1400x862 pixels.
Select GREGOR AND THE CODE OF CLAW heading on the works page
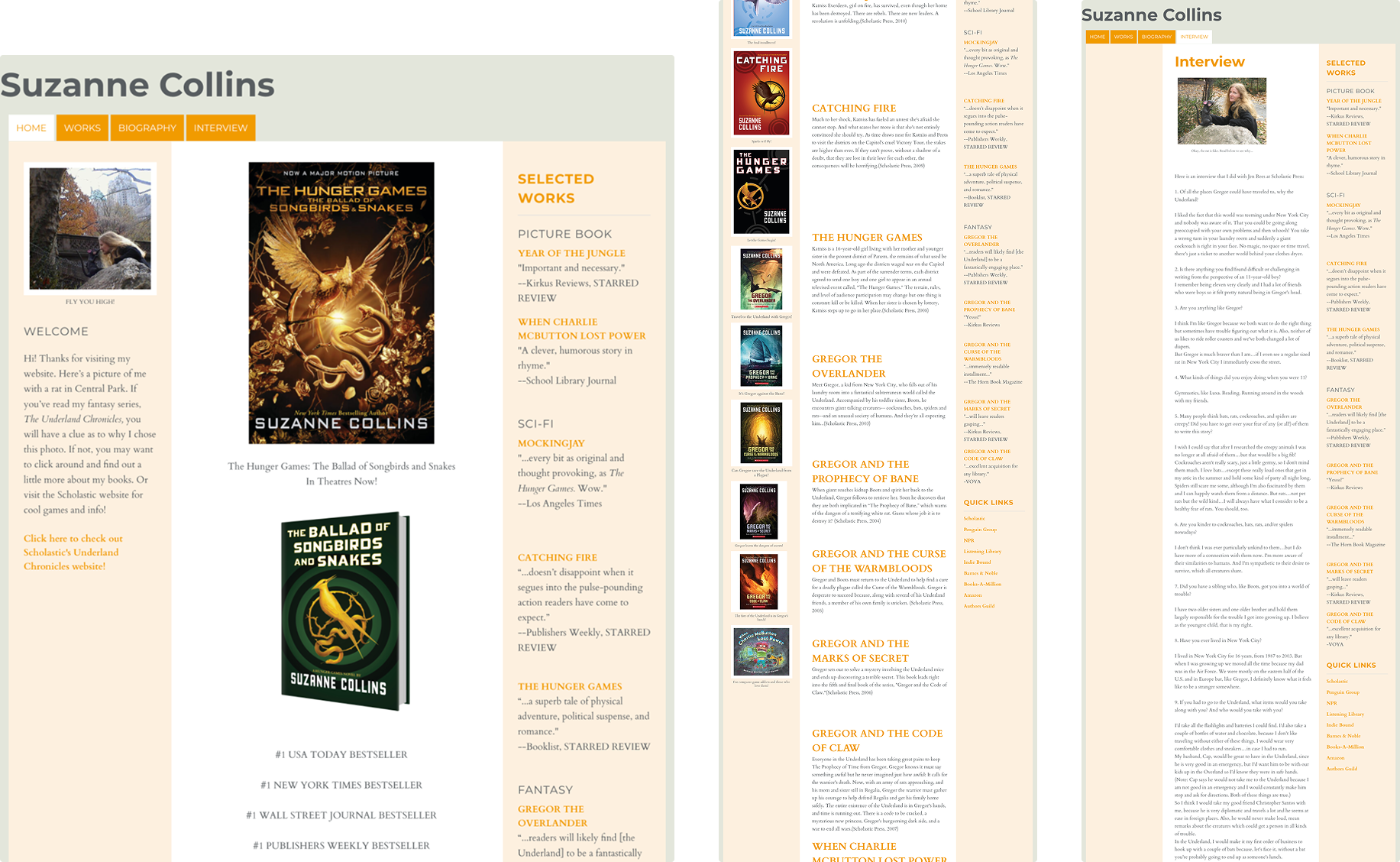pyautogui.click(x=877, y=740)
